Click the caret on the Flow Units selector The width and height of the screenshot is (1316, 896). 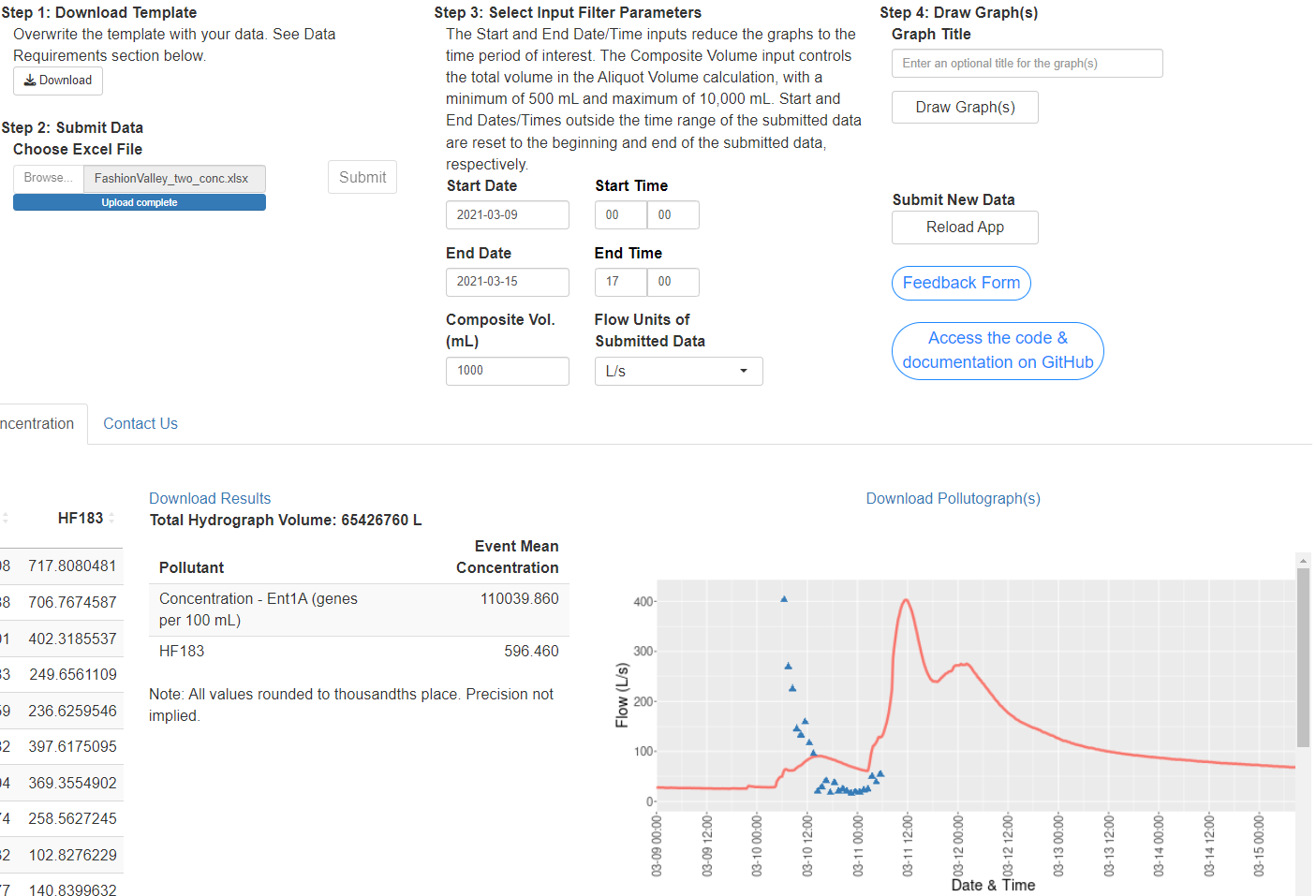point(745,371)
